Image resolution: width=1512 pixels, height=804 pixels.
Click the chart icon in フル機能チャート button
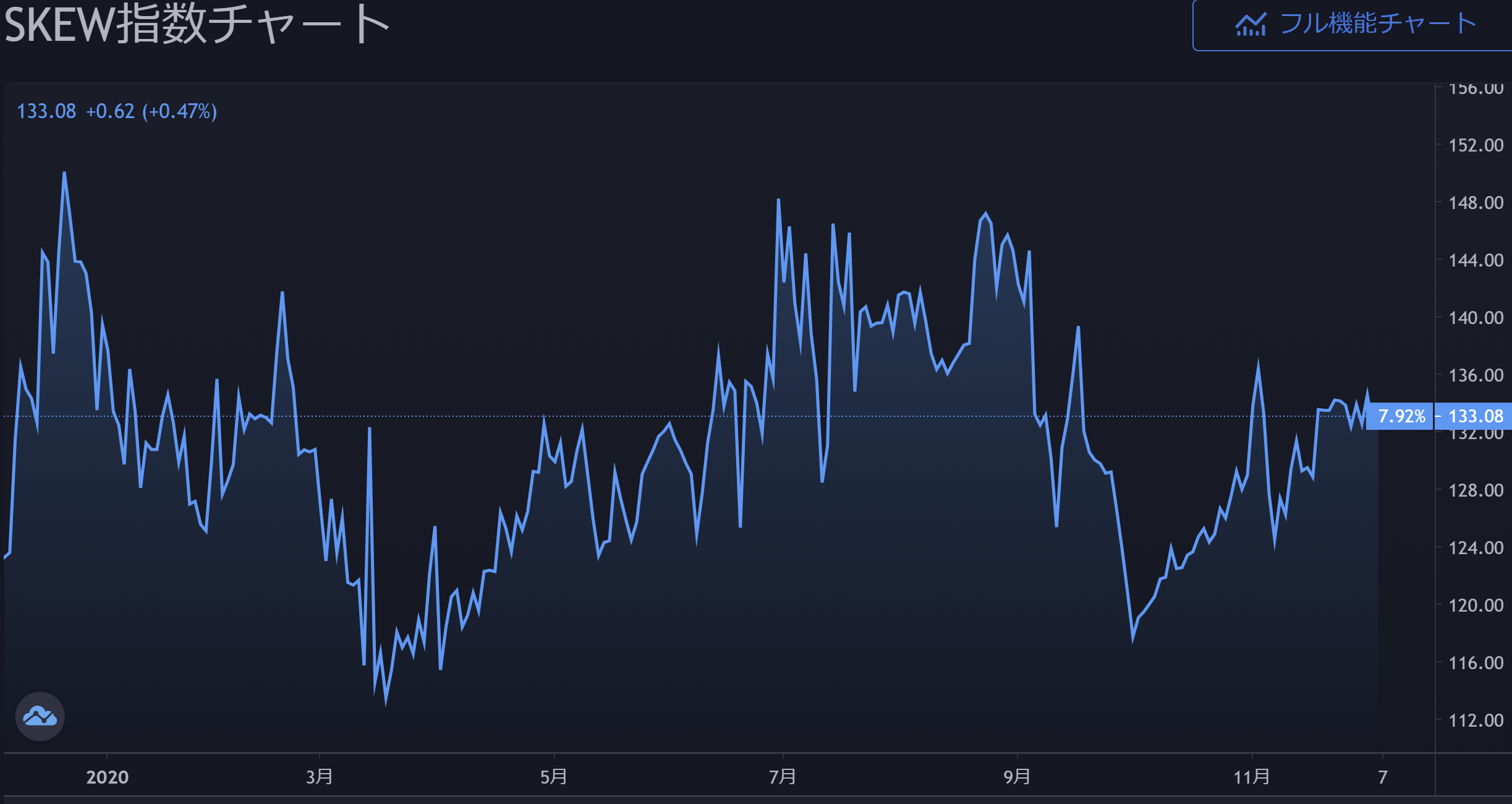(1251, 25)
